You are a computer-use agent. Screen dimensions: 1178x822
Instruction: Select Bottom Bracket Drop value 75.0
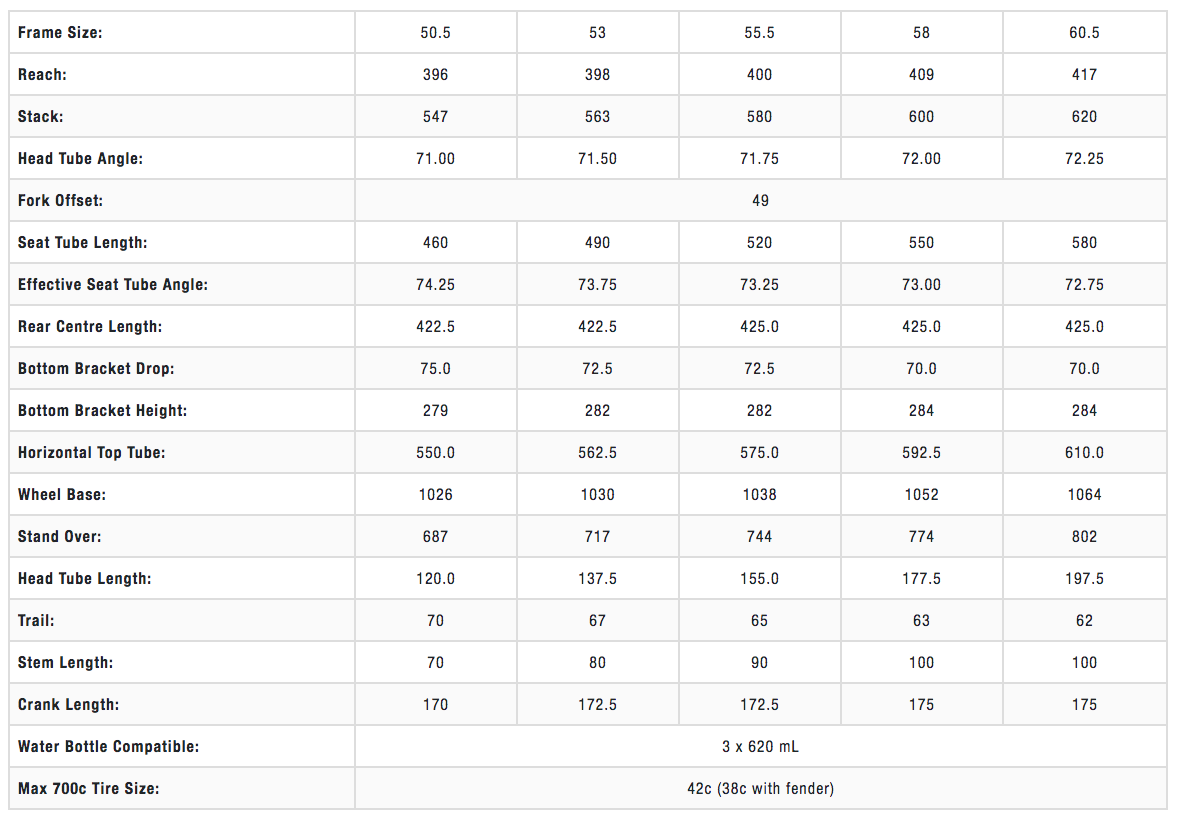(435, 369)
